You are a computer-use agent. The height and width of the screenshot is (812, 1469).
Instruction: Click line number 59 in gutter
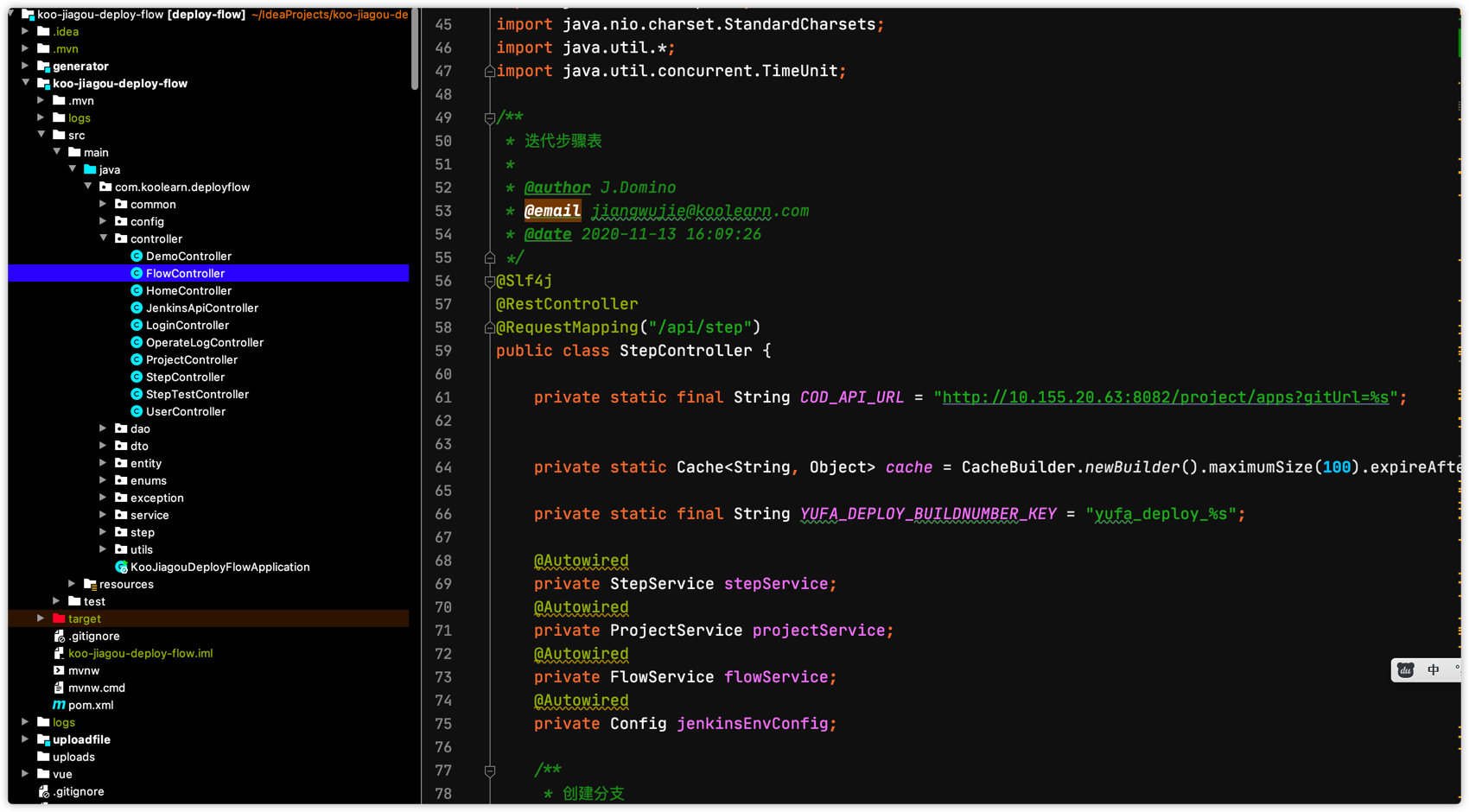coord(442,351)
